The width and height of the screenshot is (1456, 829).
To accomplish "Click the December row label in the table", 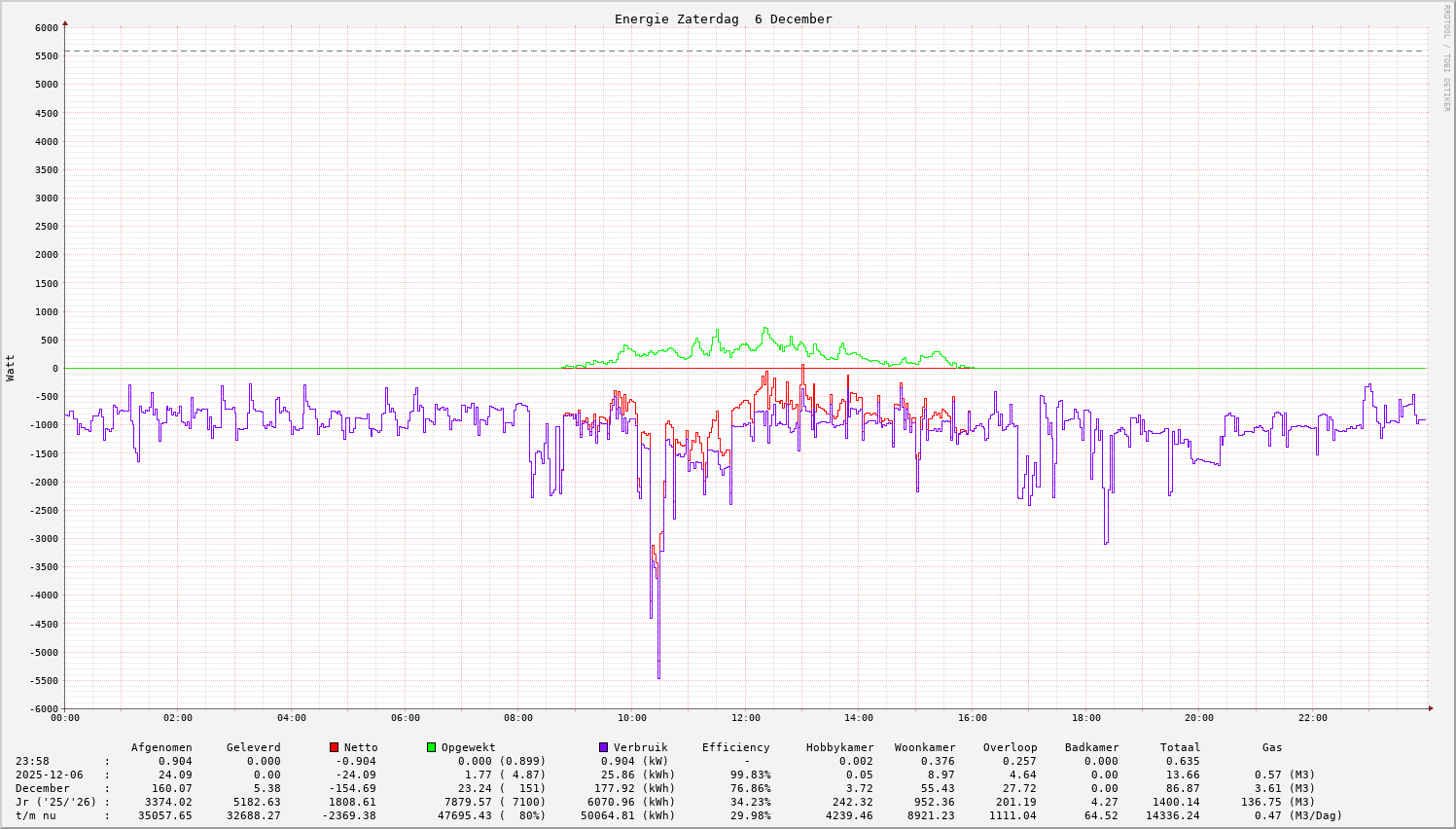I will click(x=43, y=789).
